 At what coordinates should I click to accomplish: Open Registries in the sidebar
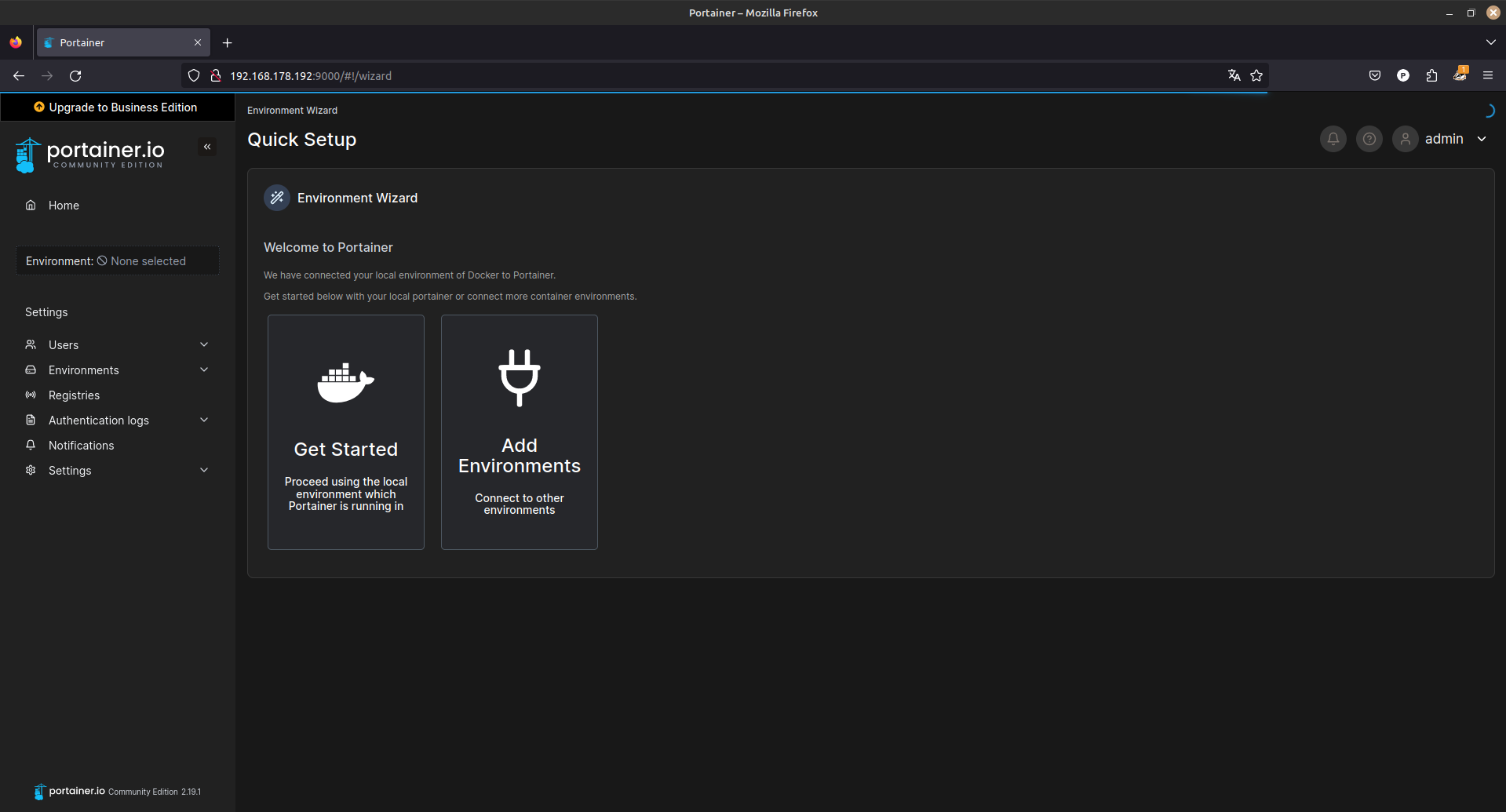[x=74, y=395]
